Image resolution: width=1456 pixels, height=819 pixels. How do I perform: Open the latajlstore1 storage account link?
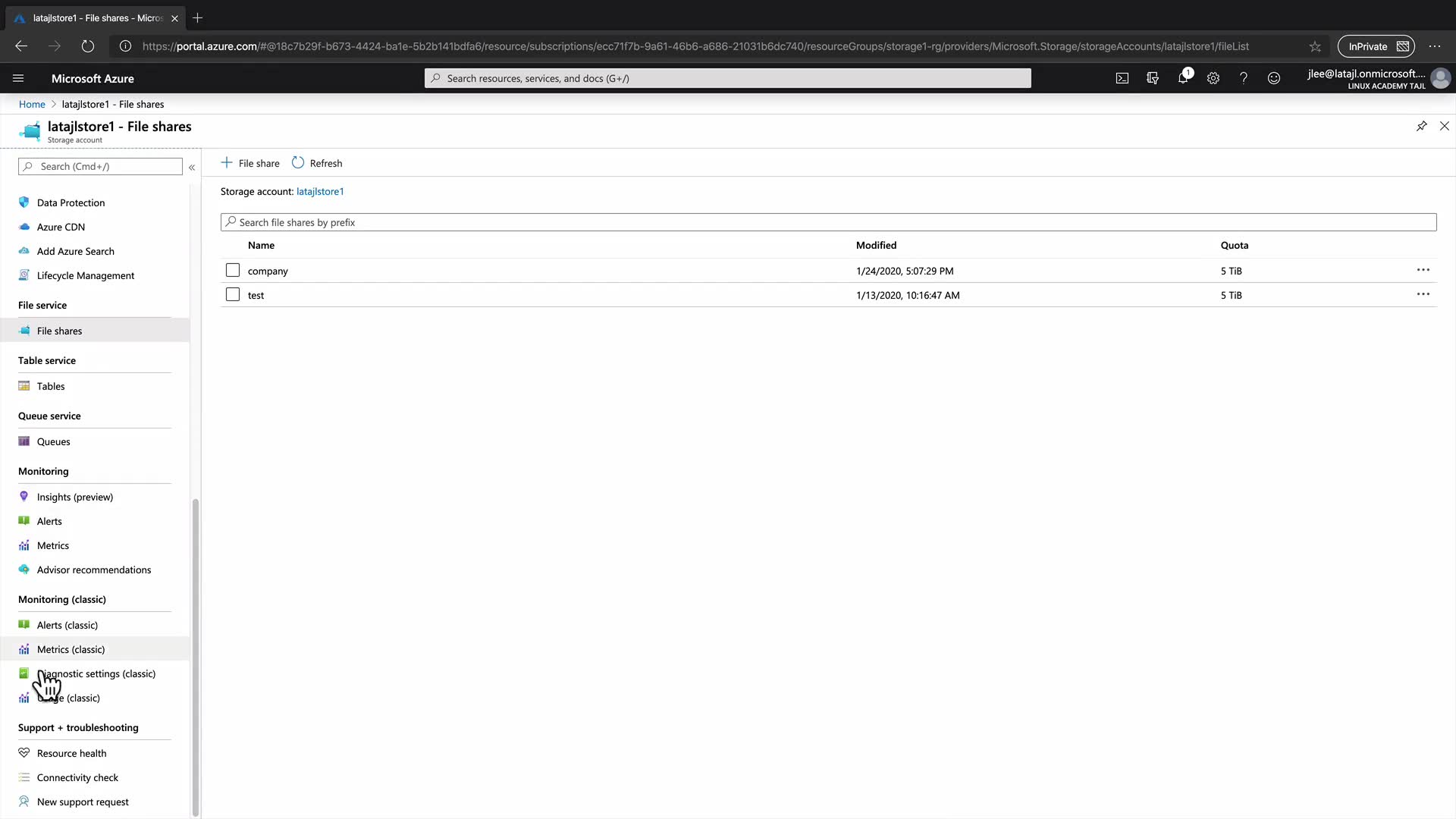[x=319, y=191]
